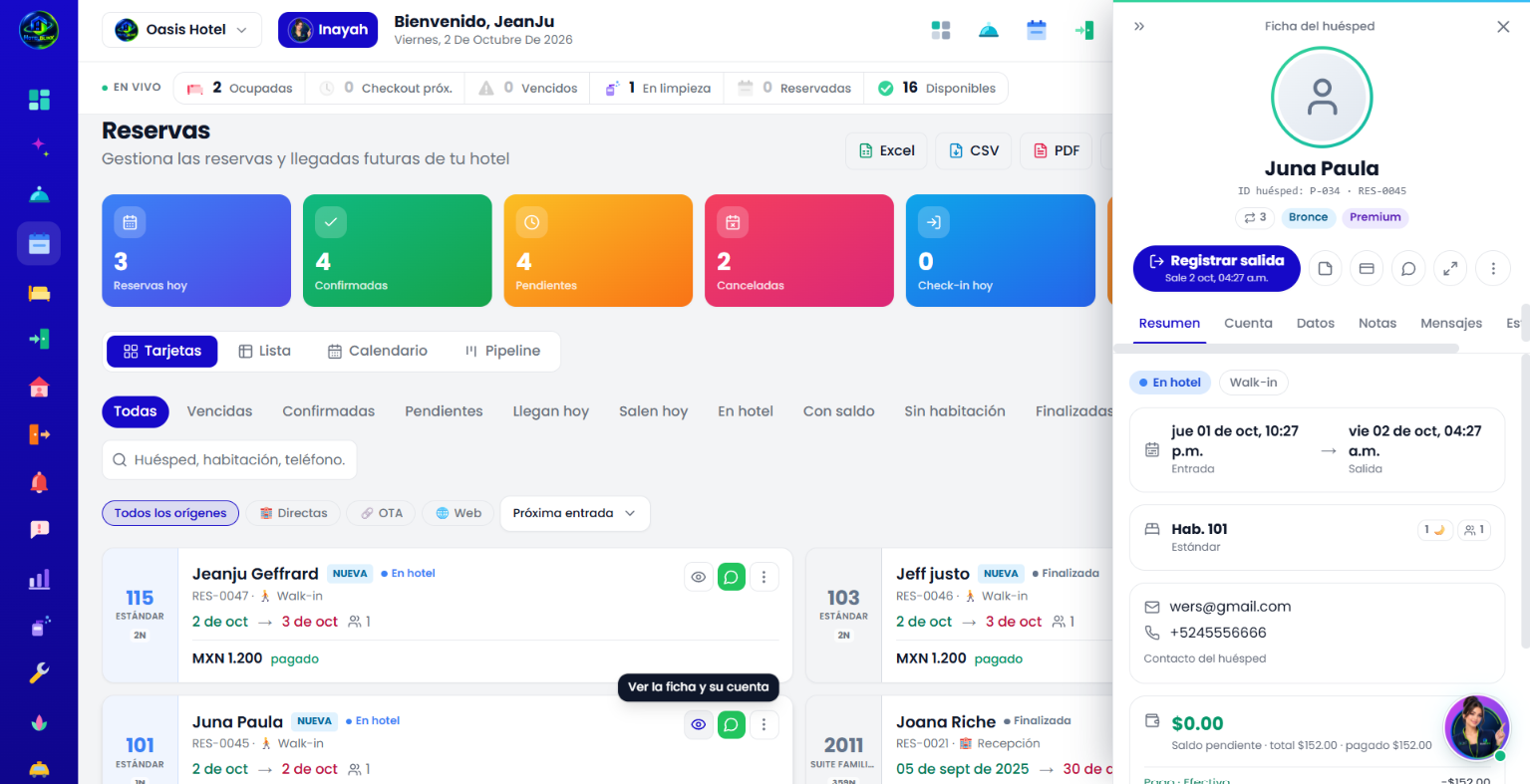The image size is (1530, 784).
Task: Click the Inayah assistant button in the header
Action: [328, 30]
